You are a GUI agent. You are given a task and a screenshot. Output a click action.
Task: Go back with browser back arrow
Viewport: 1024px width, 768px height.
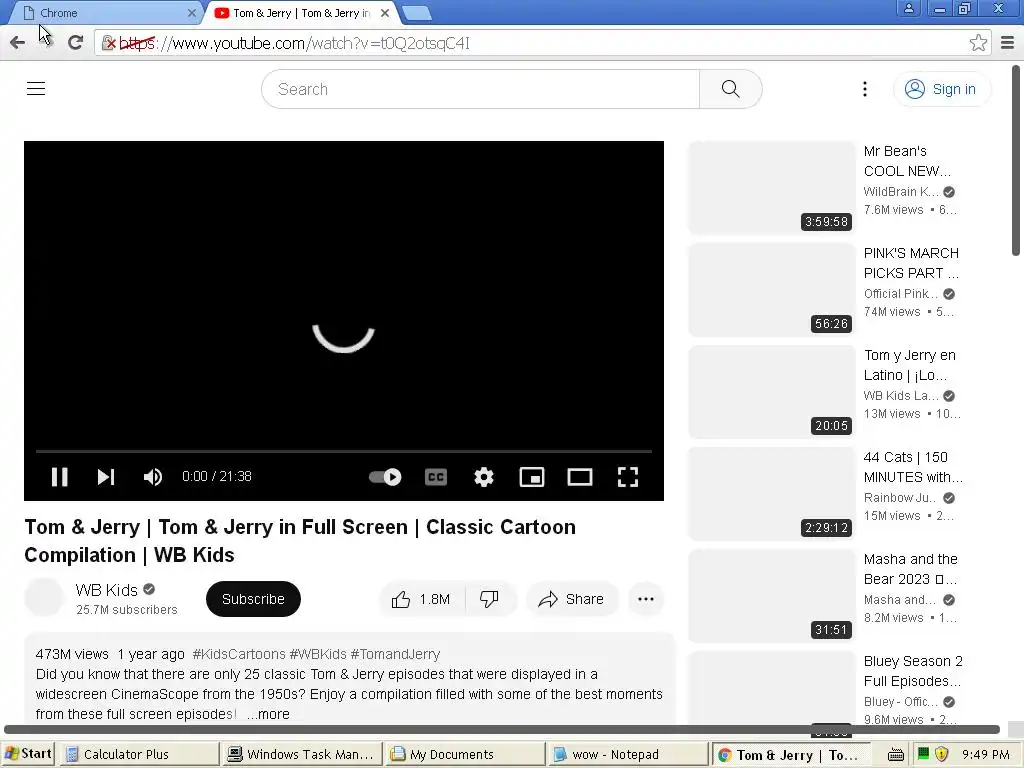click(18, 43)
